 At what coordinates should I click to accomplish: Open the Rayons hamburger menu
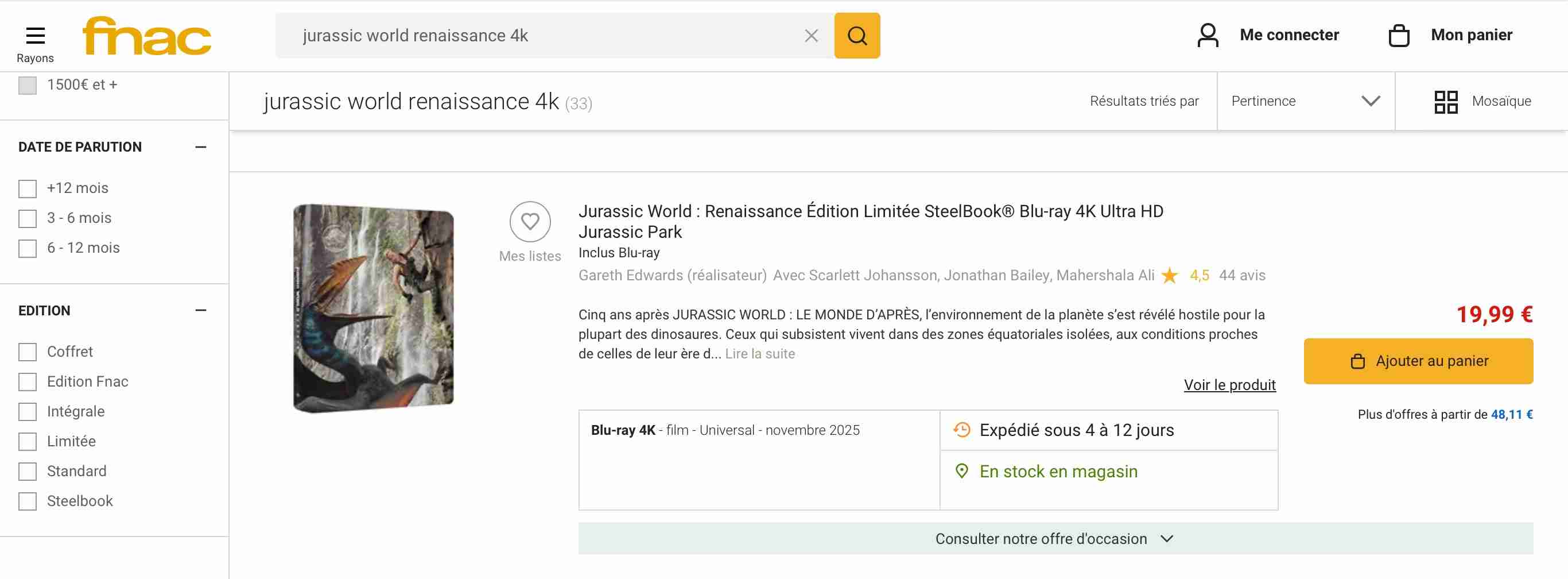coord(36,37)
